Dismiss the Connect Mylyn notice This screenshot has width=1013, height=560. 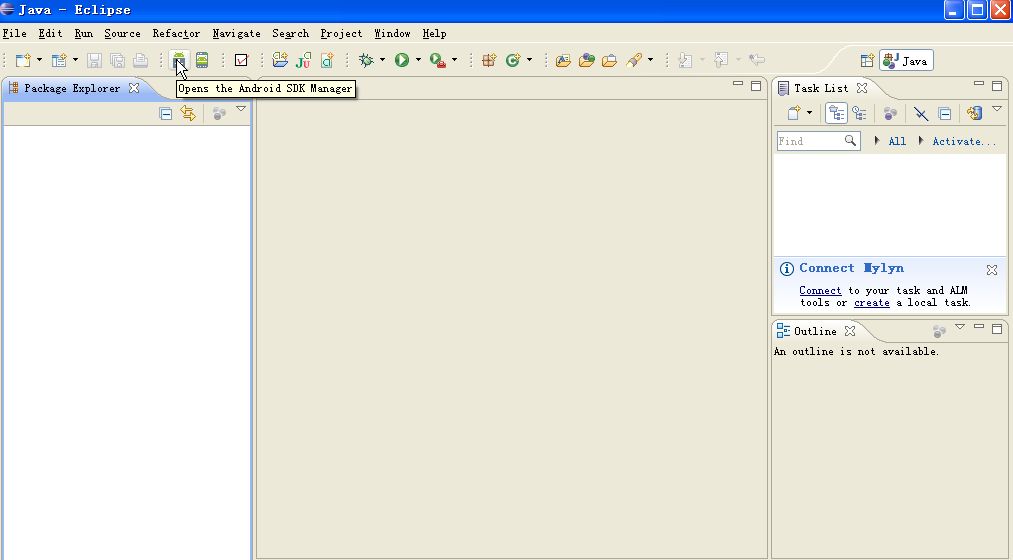(x=992, y=270)
